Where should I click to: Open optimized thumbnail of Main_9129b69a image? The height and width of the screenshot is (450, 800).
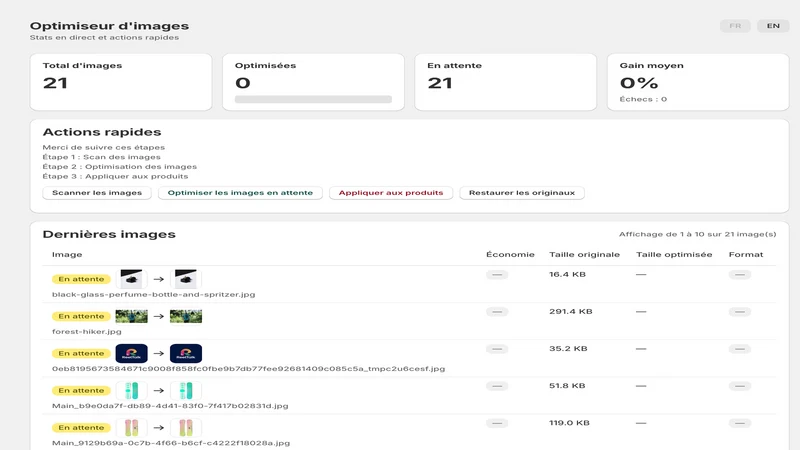186,428
